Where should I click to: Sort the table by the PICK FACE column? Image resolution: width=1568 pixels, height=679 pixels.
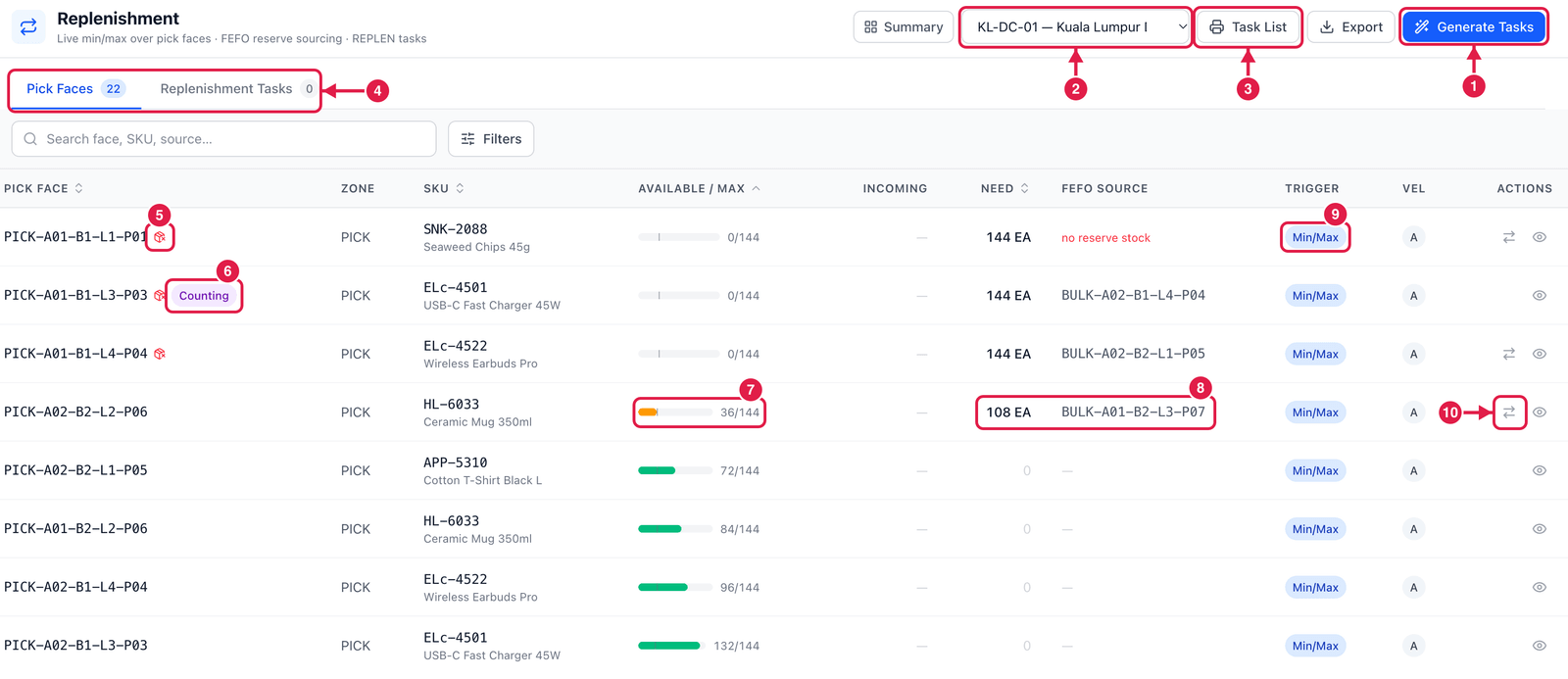43,188
